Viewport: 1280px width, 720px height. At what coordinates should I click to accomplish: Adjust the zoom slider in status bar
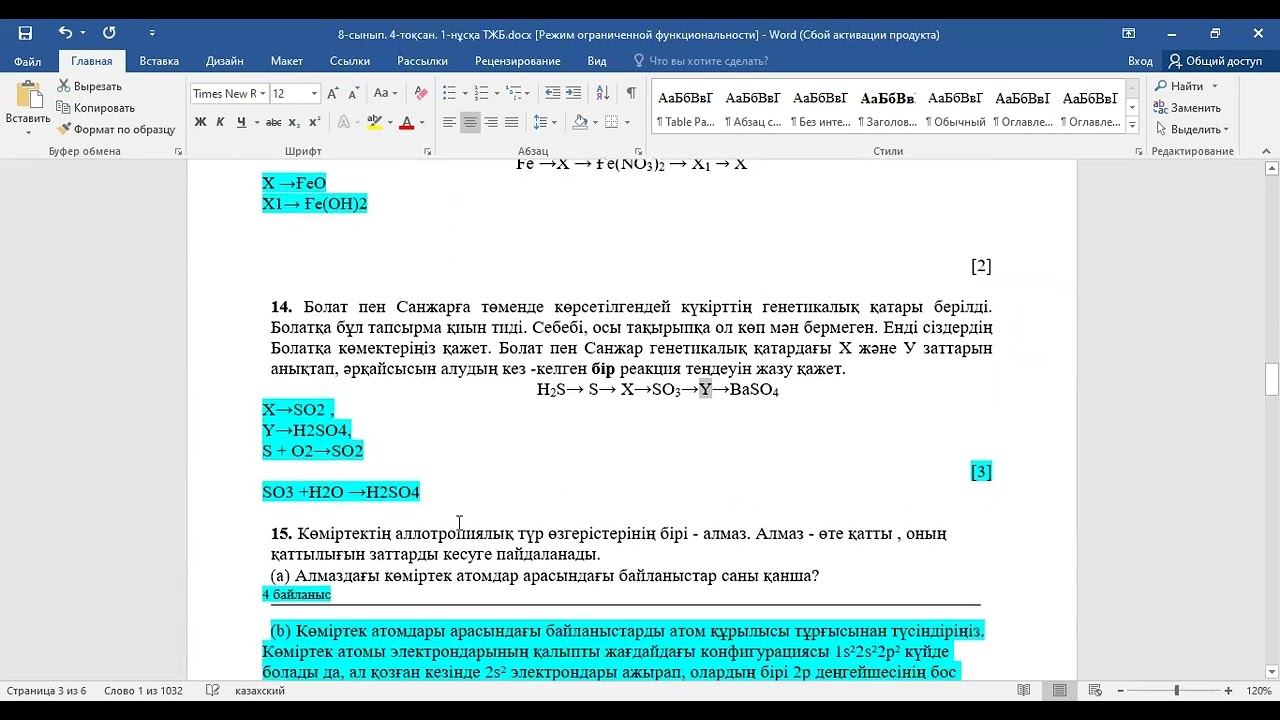tap(1177, 690)
